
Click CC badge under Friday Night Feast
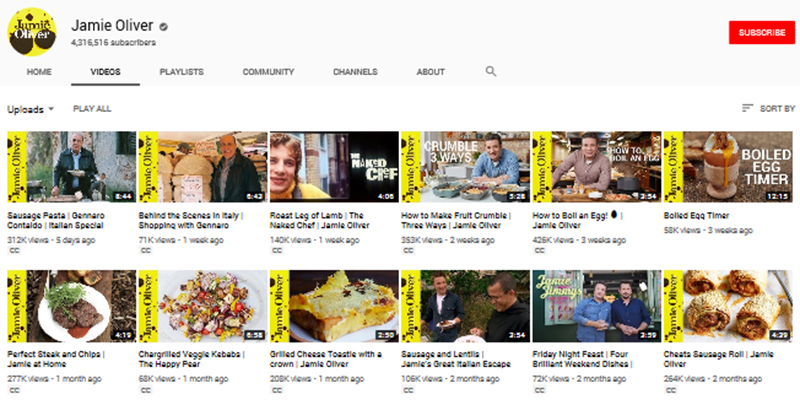point(540,390)
